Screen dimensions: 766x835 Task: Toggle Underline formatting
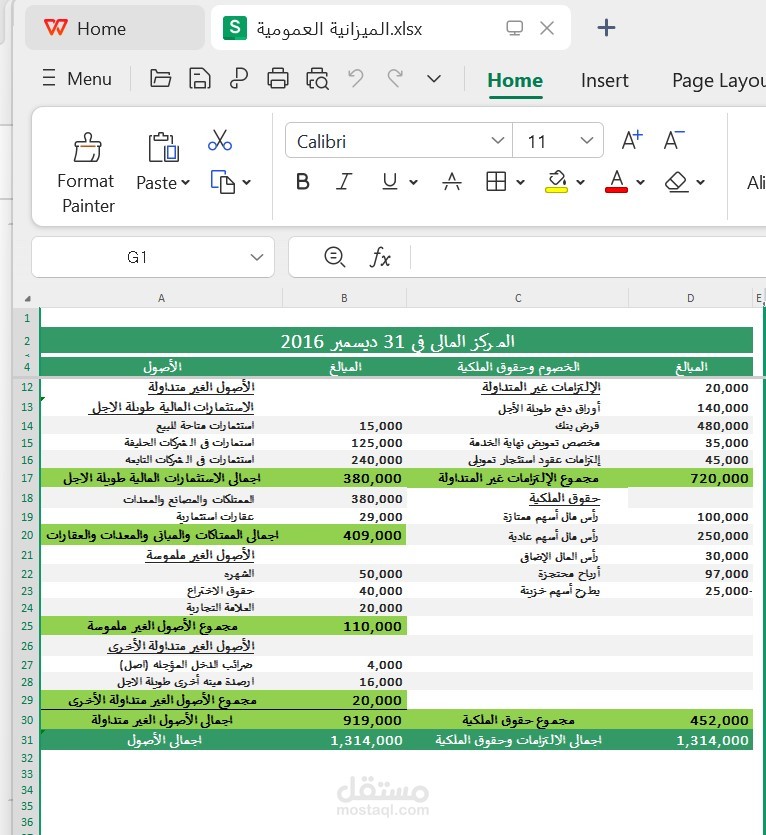[x=390, y=182]
